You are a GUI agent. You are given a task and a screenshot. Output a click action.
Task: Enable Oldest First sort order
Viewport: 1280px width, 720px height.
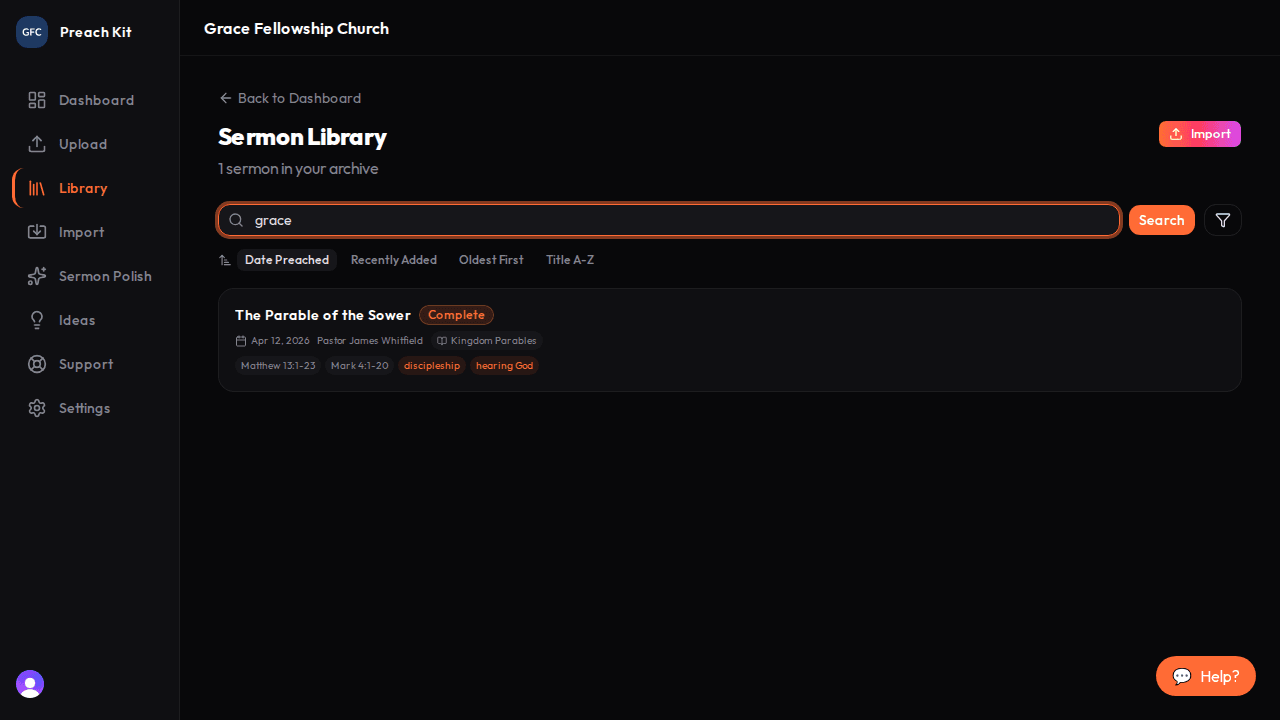(491, 260)
